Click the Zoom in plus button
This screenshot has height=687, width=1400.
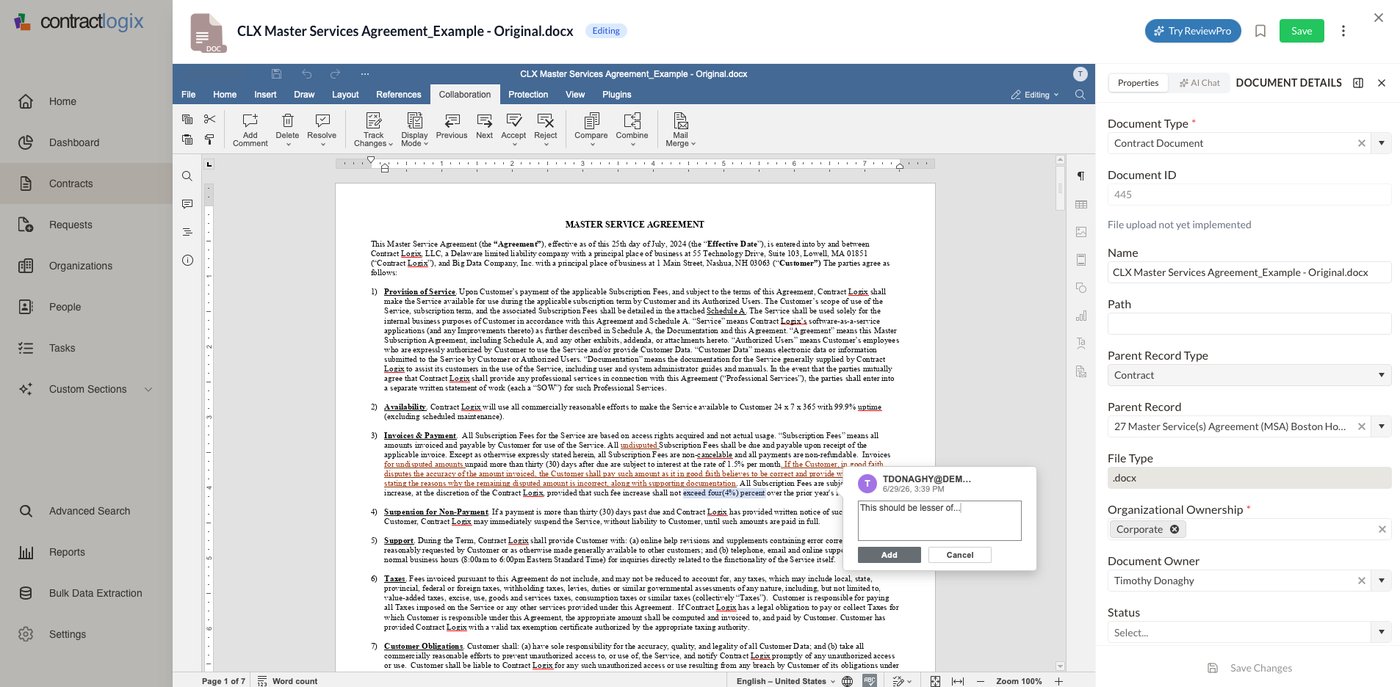click(x=1059, y=681)
